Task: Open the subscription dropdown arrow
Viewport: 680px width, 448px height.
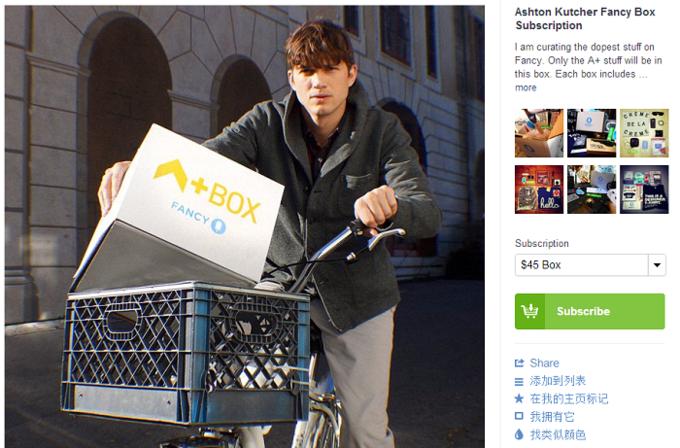Action: click(657, 265)
